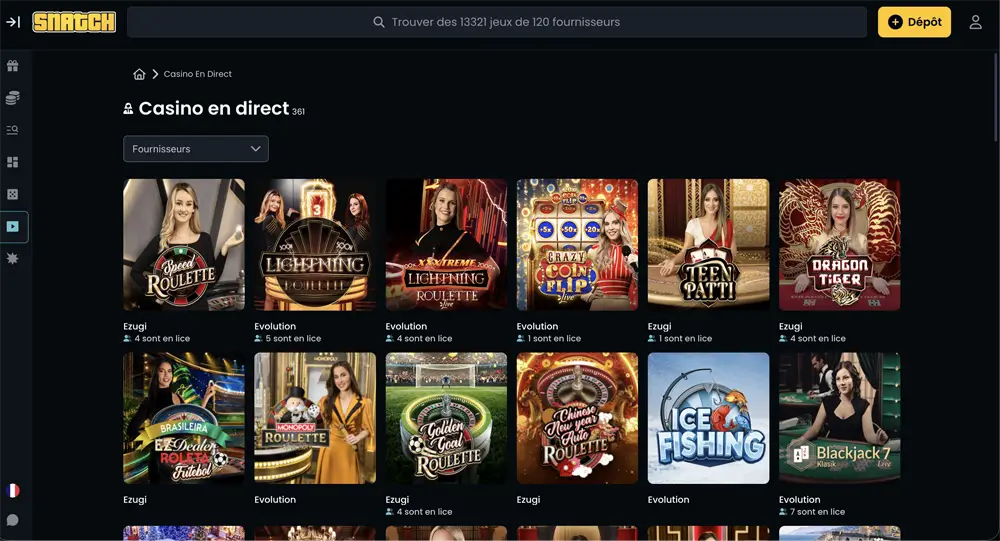
Task: Click Casino En Direct breadcrumb link
Action: click(198, 74)
